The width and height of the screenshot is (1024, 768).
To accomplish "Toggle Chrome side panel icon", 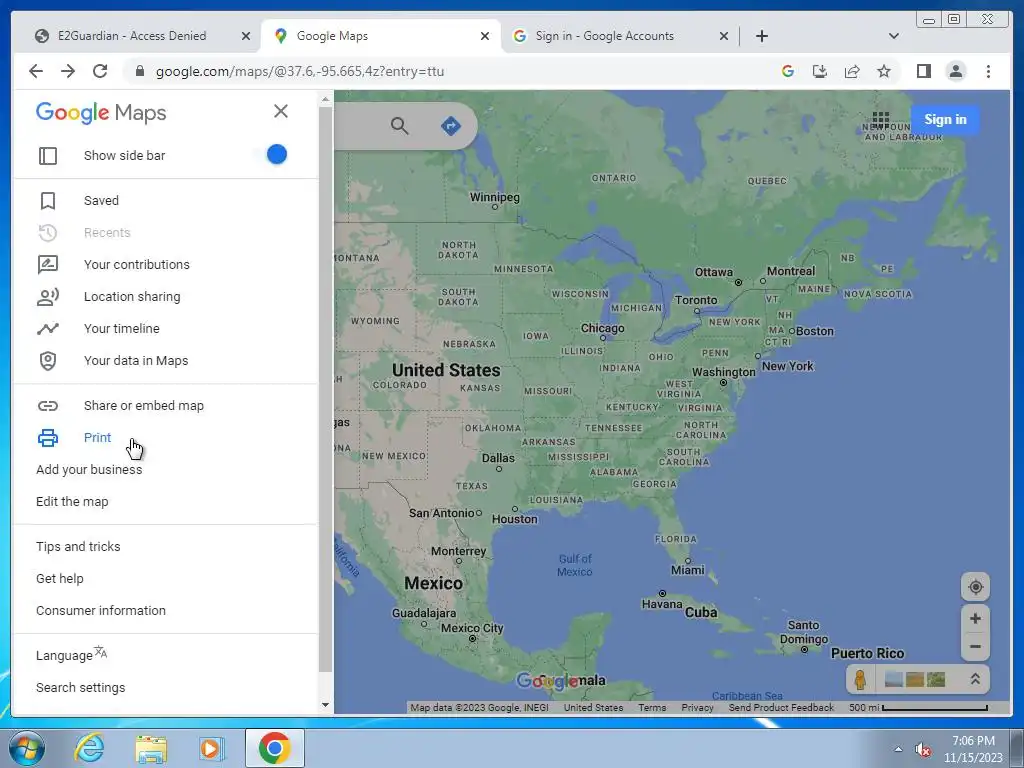I will tap(923, 71).
